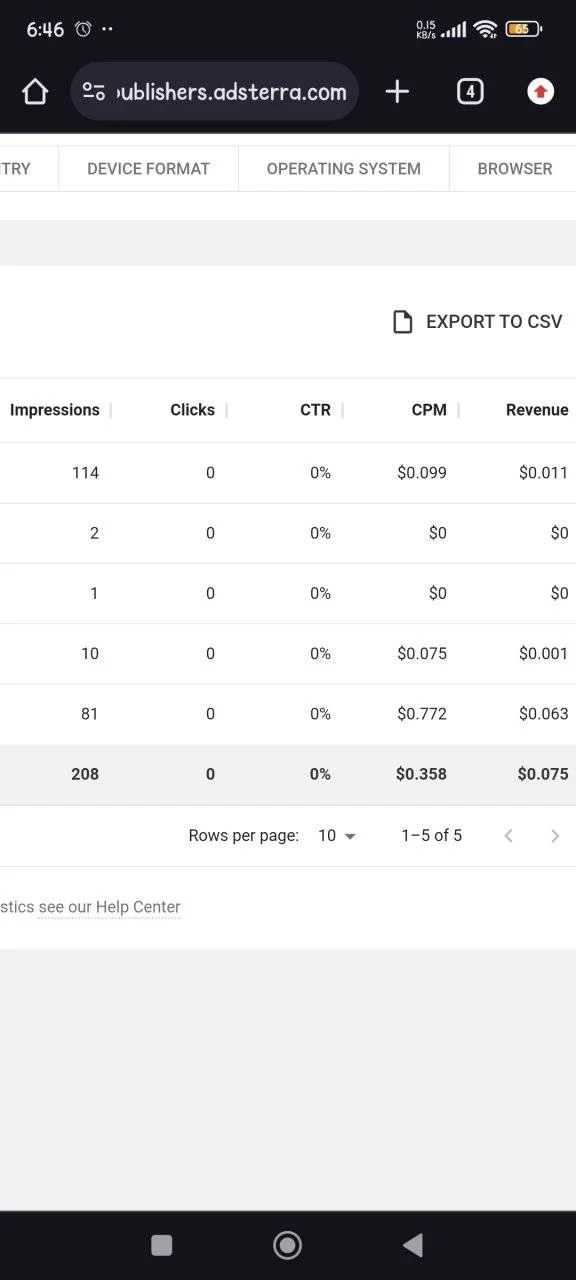Click the publishers.adsterra.com address bar
Screen dimensions: 576x1280
point(215,92)
